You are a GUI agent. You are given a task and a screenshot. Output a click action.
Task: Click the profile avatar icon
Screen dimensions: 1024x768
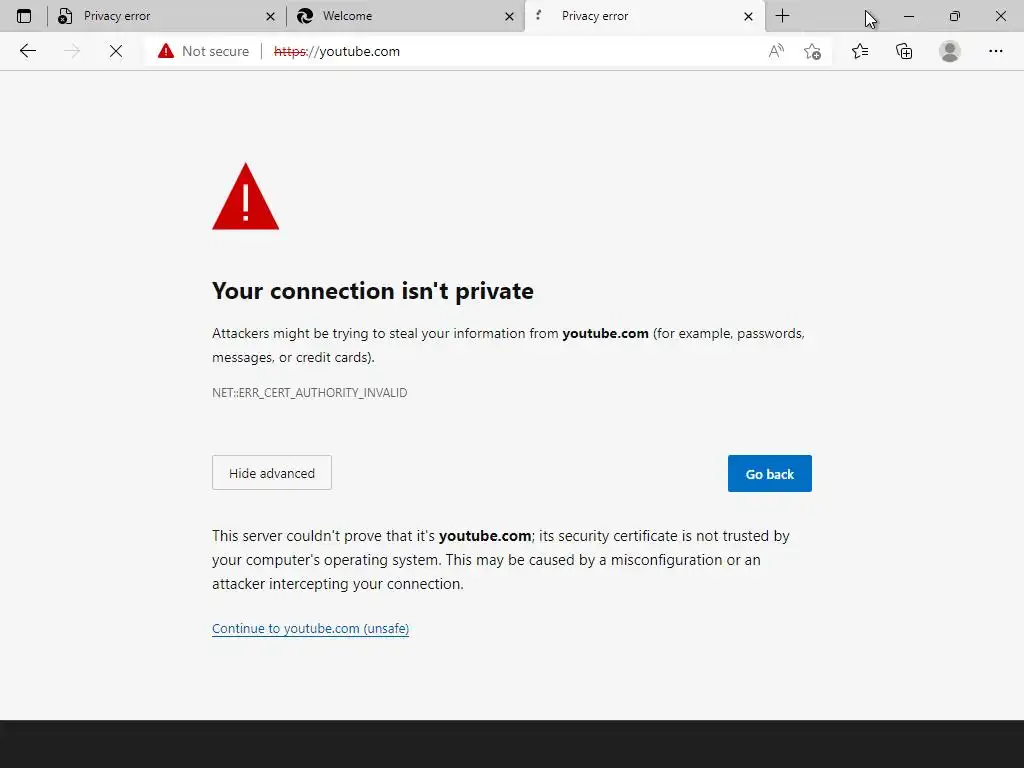click(950, 51)
